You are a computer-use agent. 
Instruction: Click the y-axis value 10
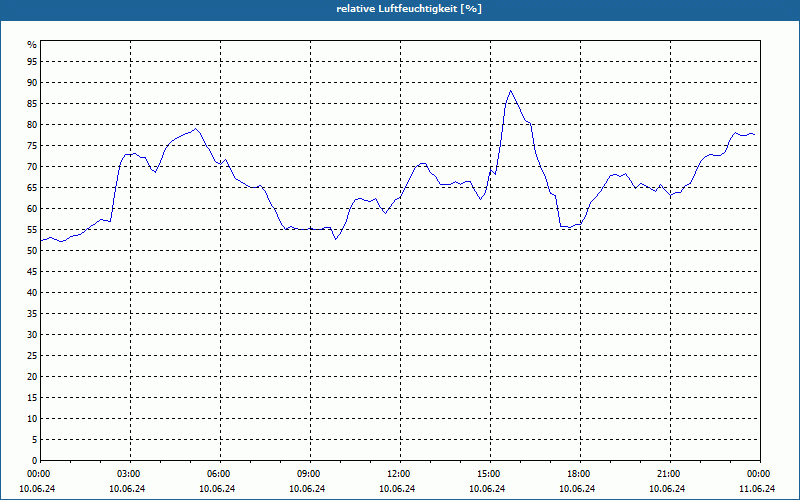coord(32,418)
